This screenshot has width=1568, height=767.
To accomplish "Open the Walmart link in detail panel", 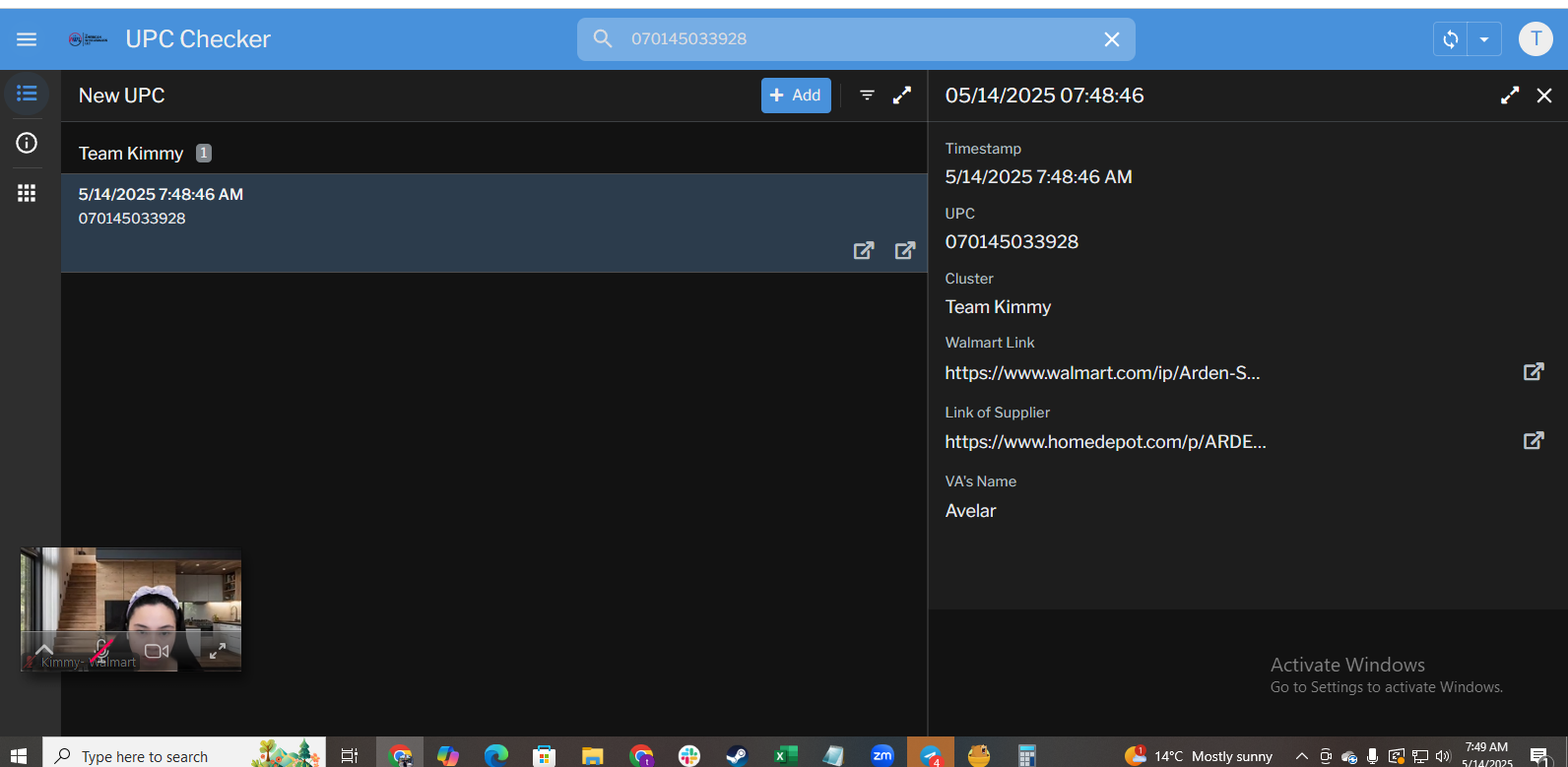I will click(1533, 372).
